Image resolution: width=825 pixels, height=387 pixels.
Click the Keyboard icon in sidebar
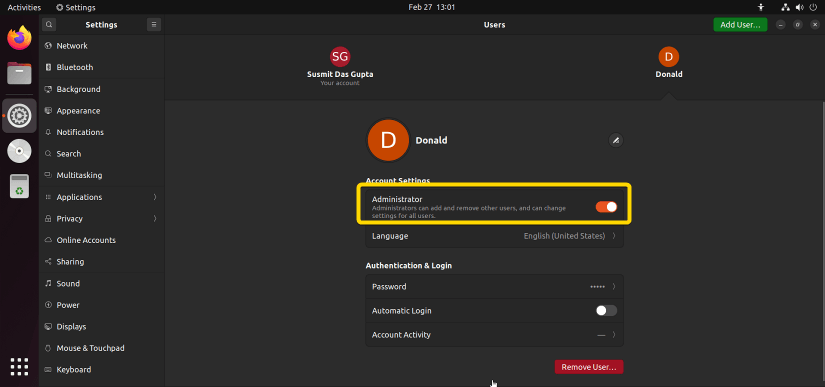[48, 370]
